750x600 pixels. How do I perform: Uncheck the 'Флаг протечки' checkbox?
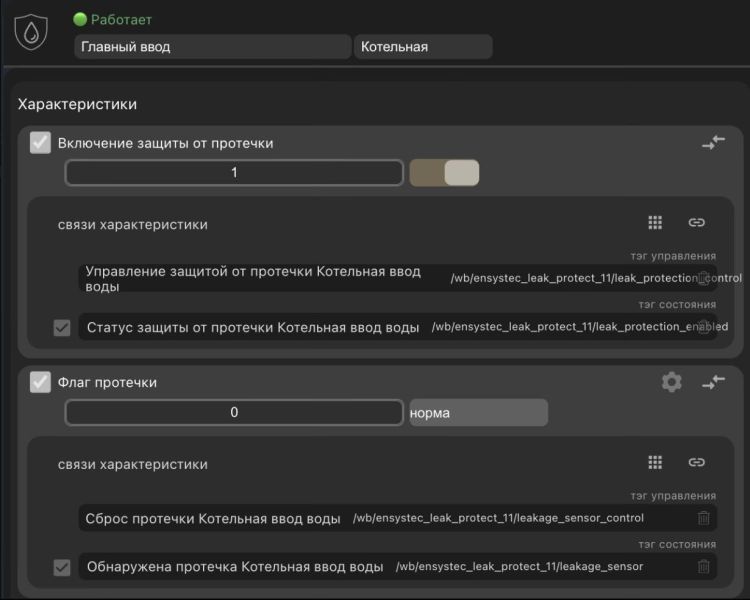(40, 382)
